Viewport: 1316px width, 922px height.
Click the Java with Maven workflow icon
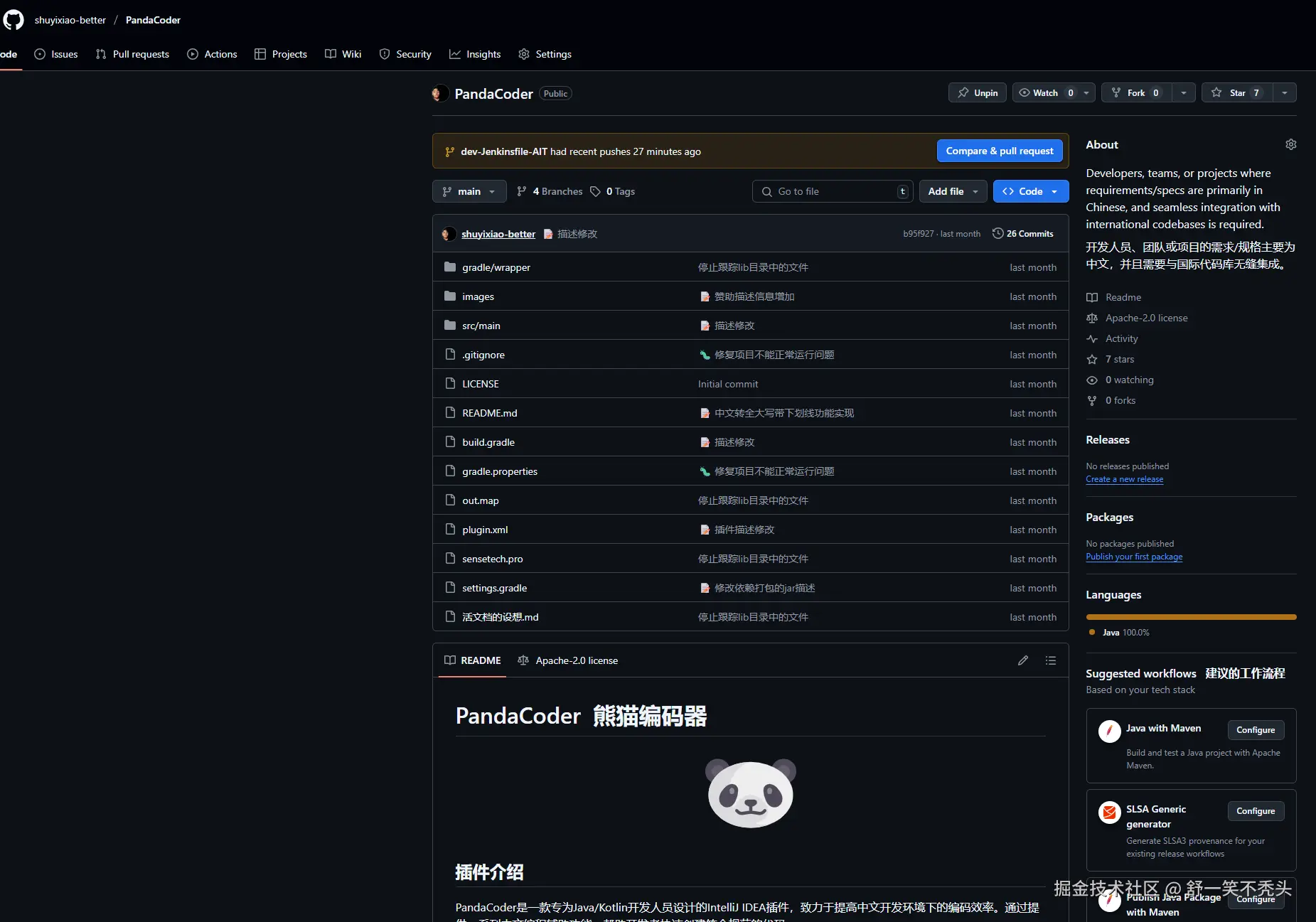click(1109, 731)
